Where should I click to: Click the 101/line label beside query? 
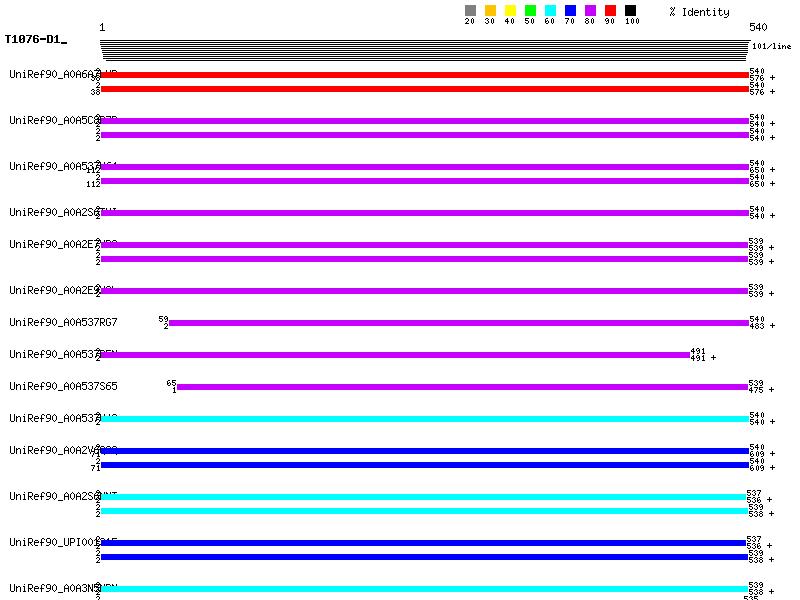pyautogui.click(x=771, y=47)
